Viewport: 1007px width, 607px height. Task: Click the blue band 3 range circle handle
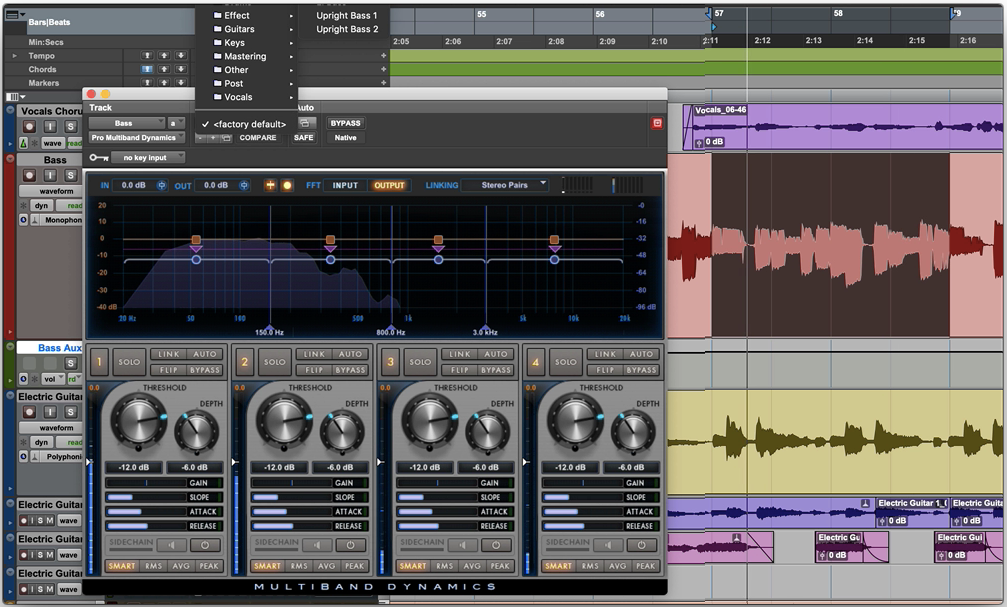coord(438,260)
